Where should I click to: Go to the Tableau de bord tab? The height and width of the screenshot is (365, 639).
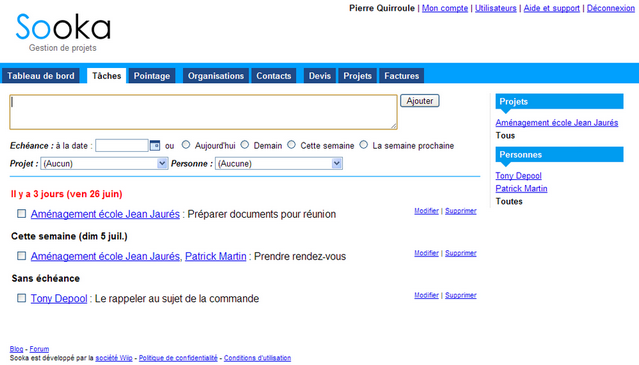coord(41,76)
